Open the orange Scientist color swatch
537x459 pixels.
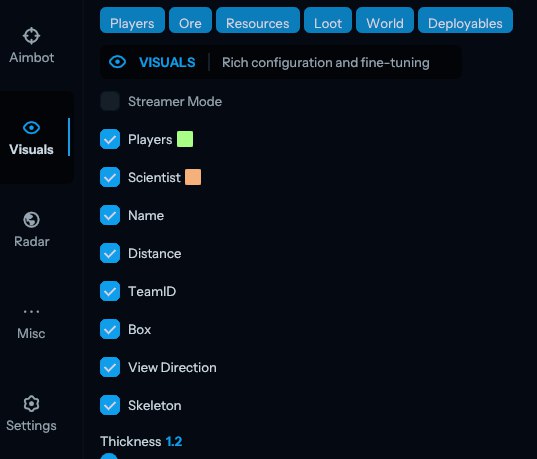click(193, 177)
